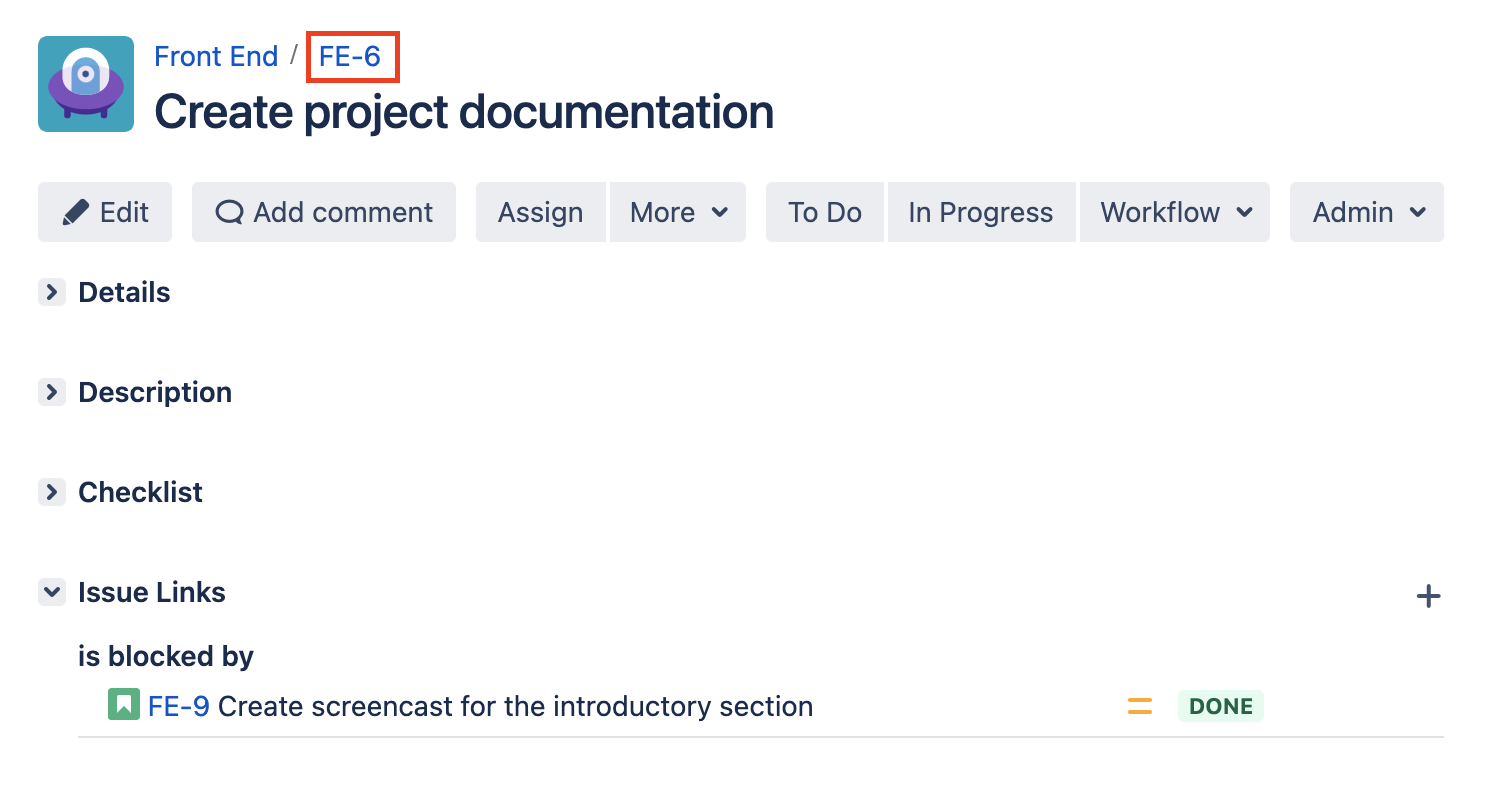Screen dimensions: 1500x798
Task: Click the plus icon to add issue link
Action: pos(1429,597)
